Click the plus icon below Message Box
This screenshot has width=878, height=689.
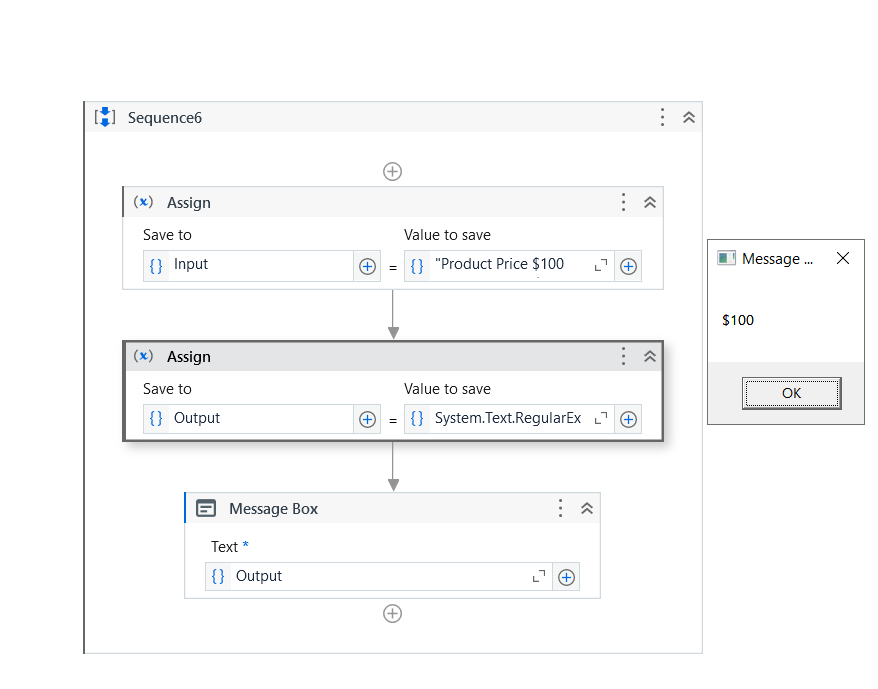coord(392,613)
